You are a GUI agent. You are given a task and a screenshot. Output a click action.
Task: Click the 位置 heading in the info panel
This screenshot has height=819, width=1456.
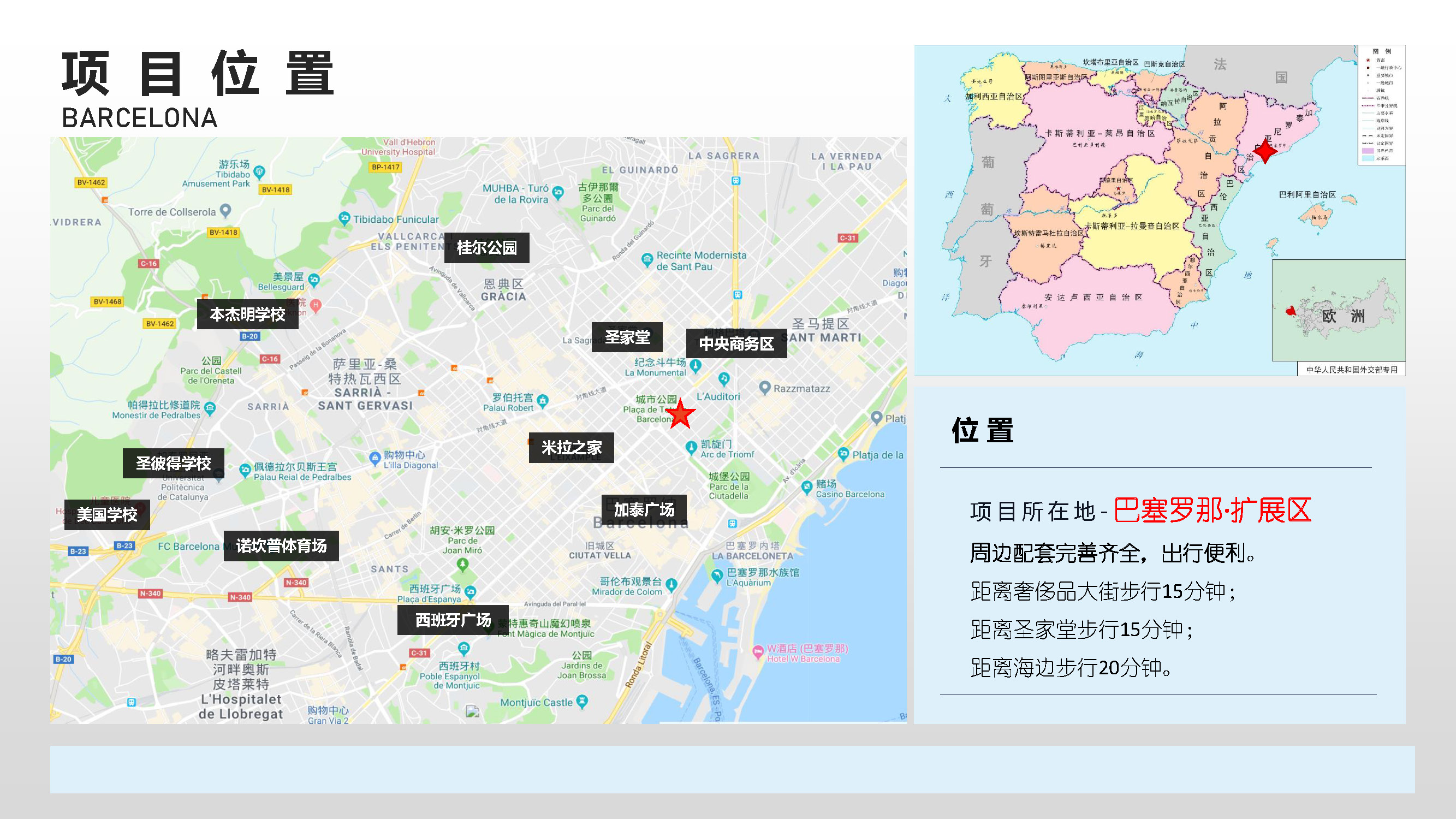[x=982, y=430]
